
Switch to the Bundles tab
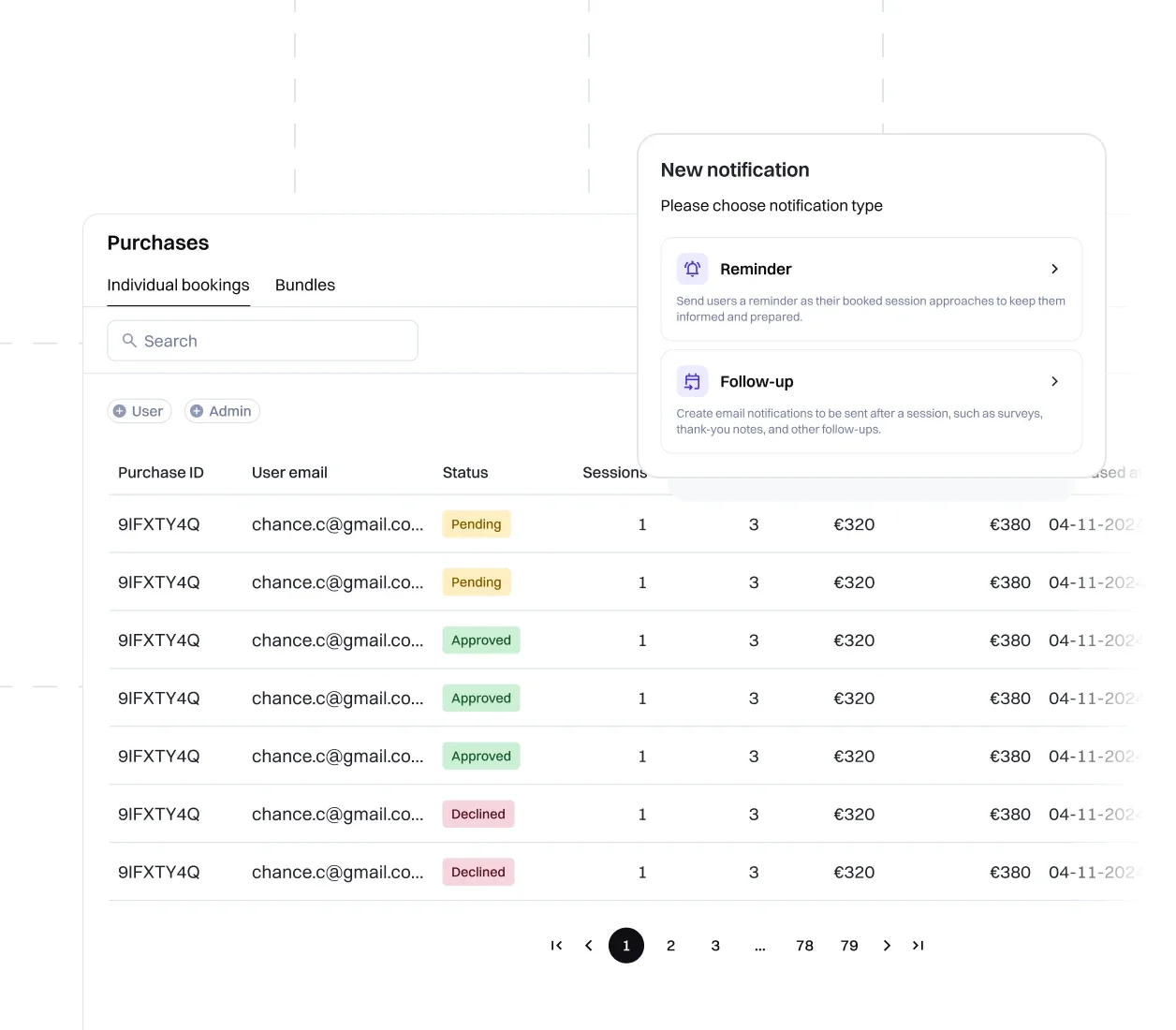(305, 285)
